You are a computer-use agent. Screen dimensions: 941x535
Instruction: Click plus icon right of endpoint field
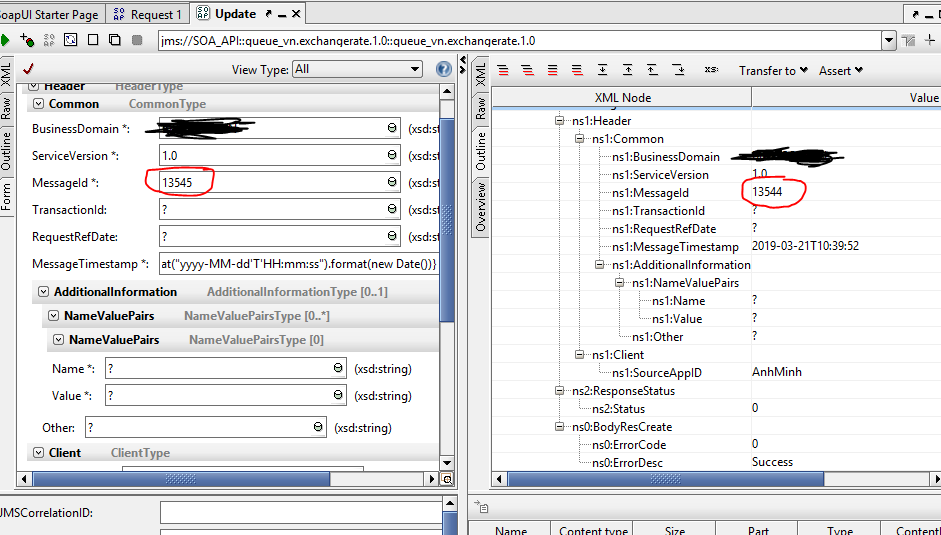931,40
